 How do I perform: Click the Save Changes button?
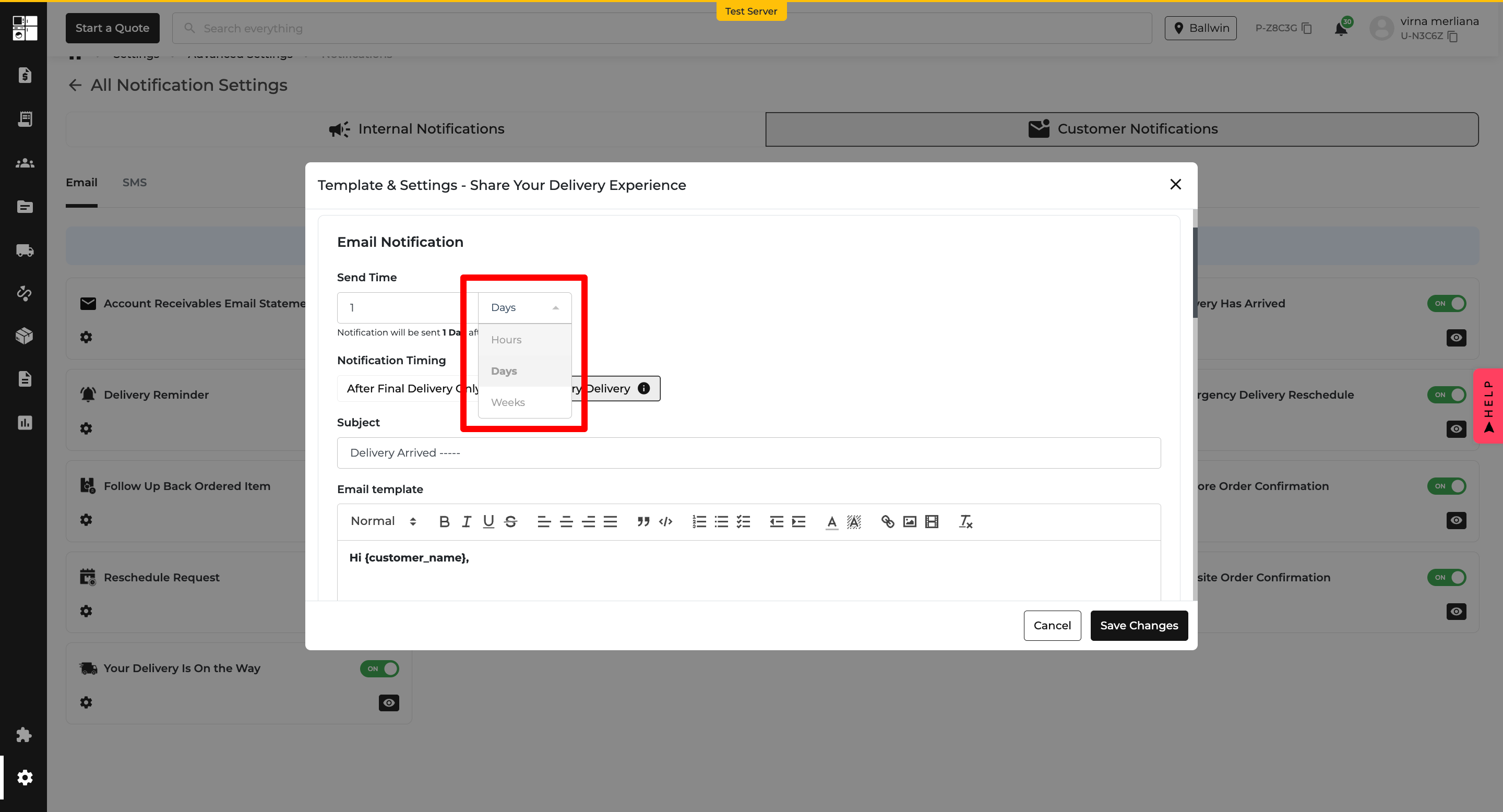(1138, 625)
